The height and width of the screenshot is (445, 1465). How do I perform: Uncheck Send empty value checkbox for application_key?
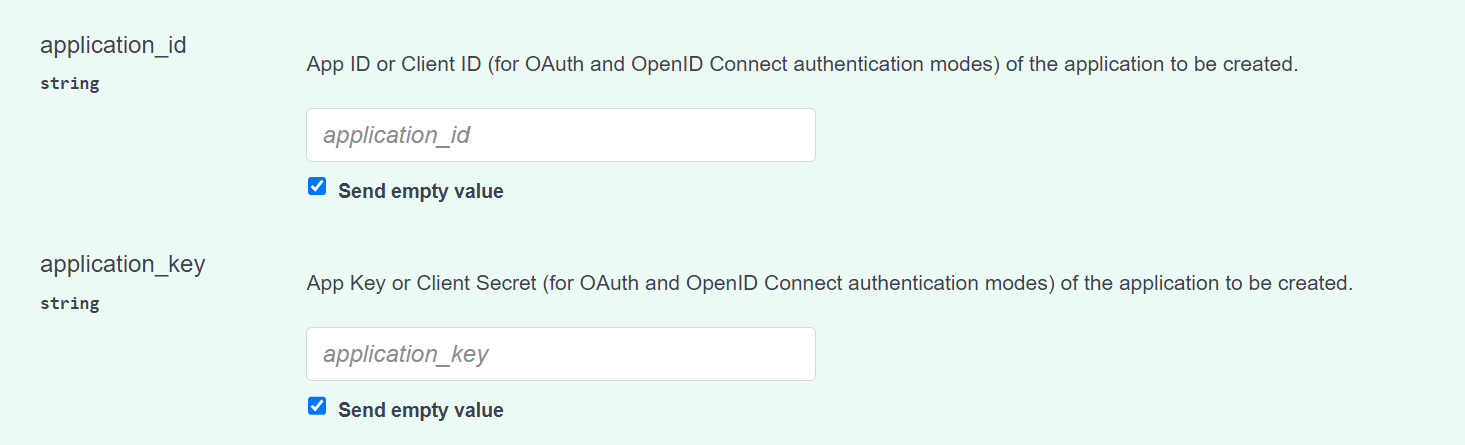[317, 406]
